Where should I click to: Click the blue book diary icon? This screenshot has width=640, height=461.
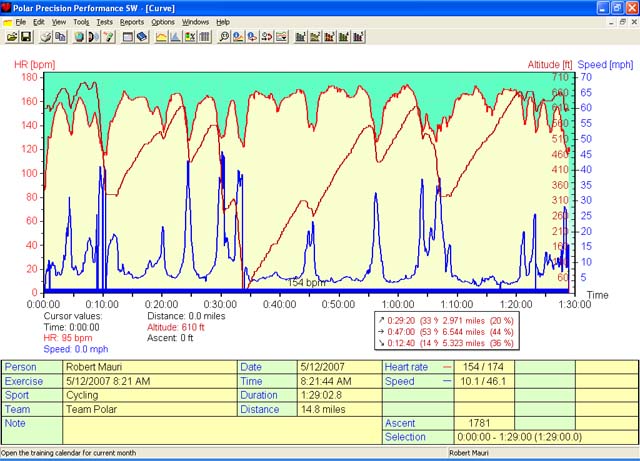pos(142,37)
